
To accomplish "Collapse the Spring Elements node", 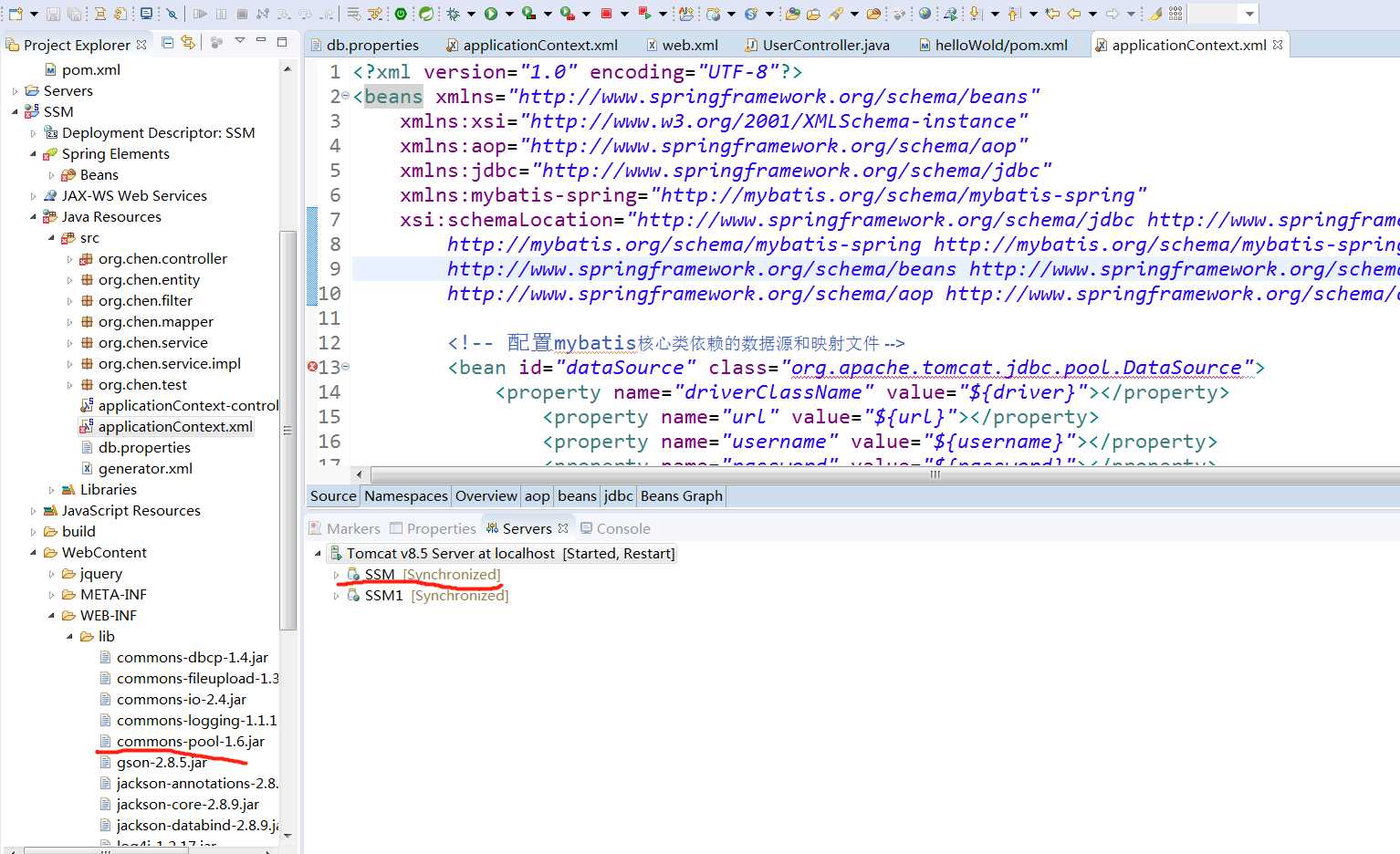I will [34, 154].
